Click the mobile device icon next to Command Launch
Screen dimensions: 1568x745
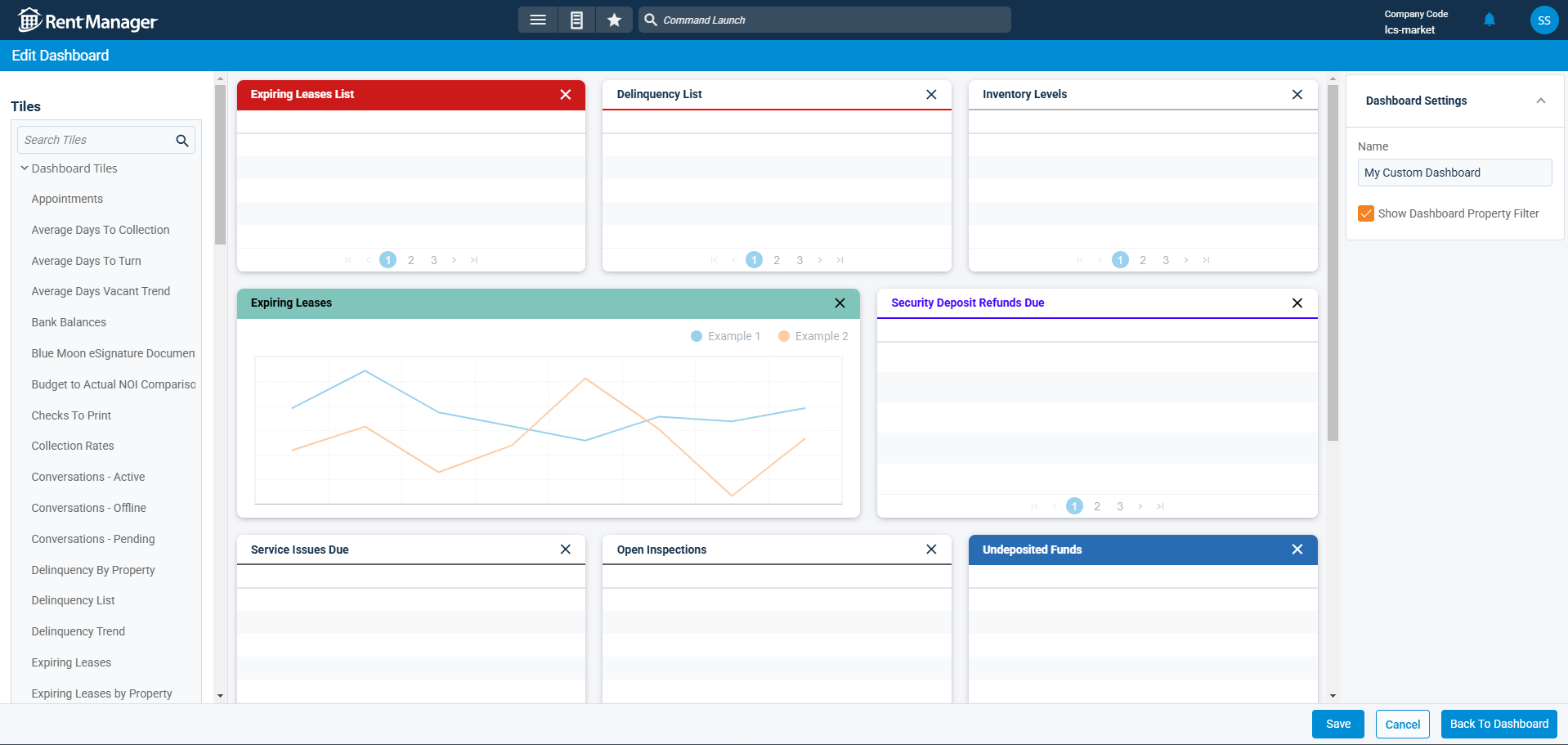tap(576, 20)
